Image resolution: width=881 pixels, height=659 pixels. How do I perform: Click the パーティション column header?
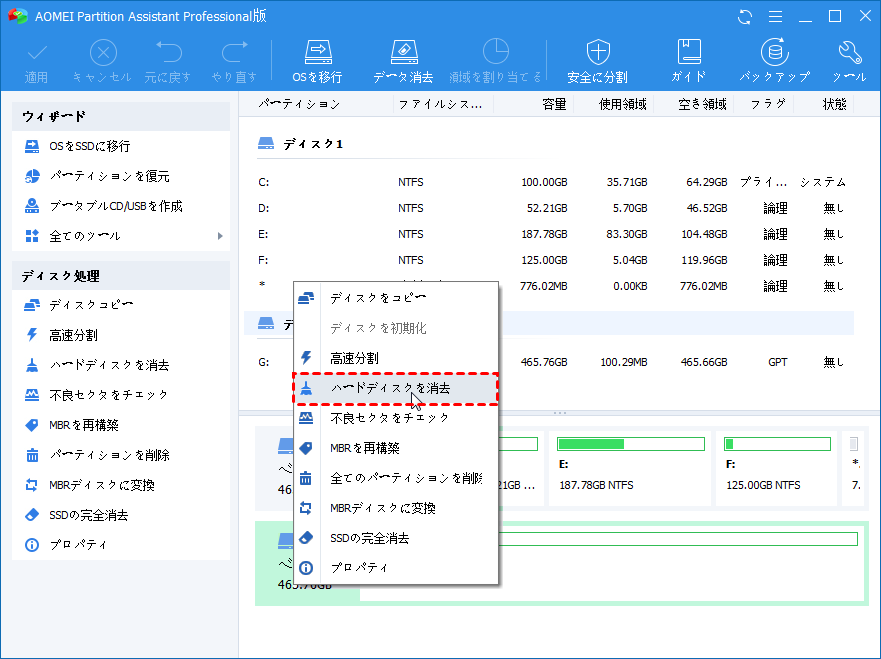(x=299, y=104)
